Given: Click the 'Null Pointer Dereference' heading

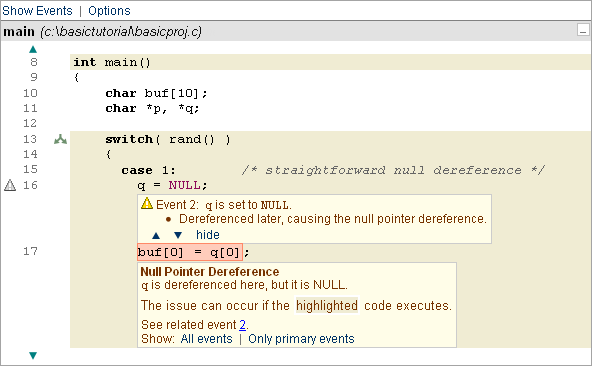Looking at the screenshot, I should click(x=210, y=272).
